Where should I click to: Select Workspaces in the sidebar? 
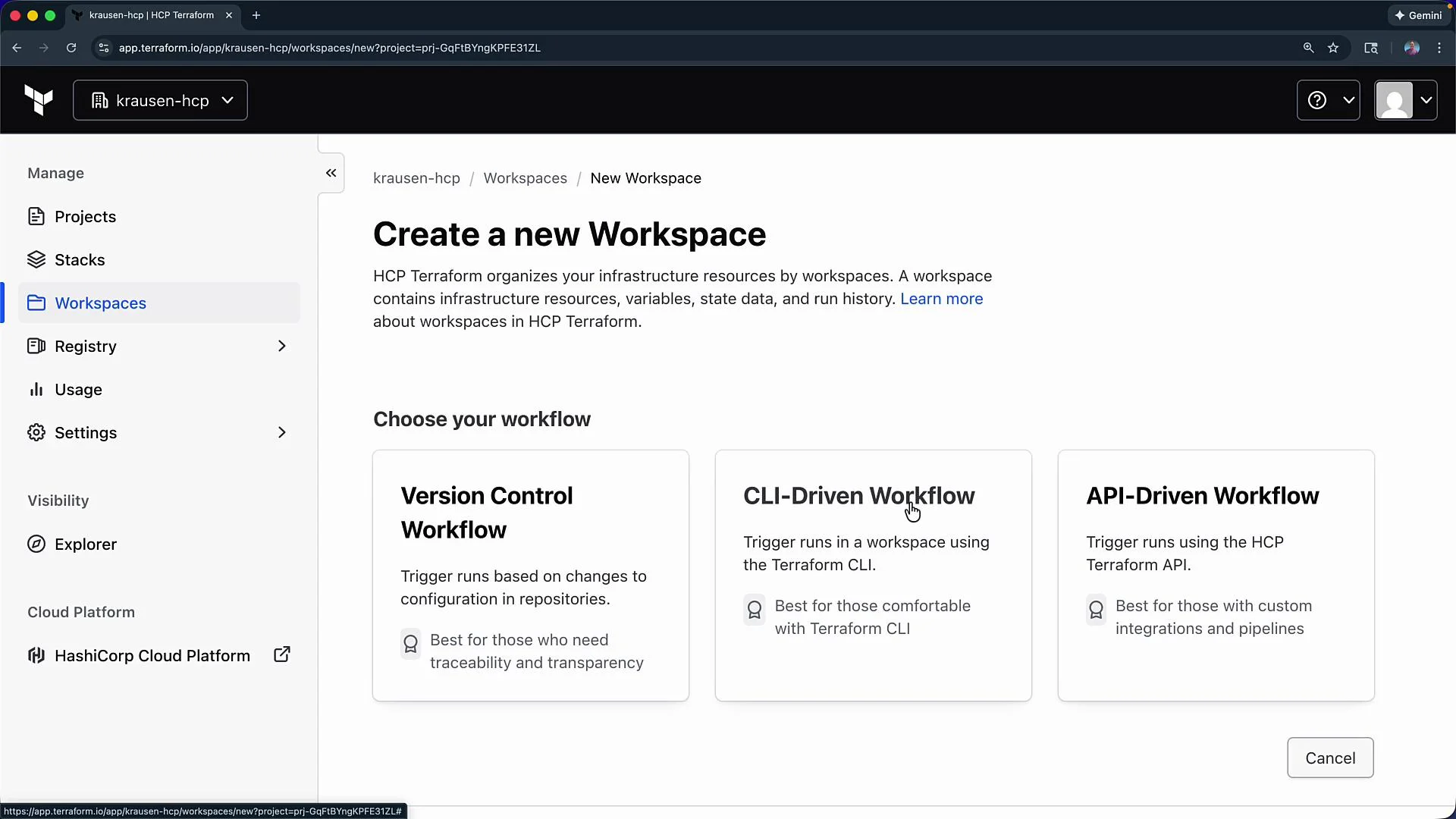(x=159, y=303)
